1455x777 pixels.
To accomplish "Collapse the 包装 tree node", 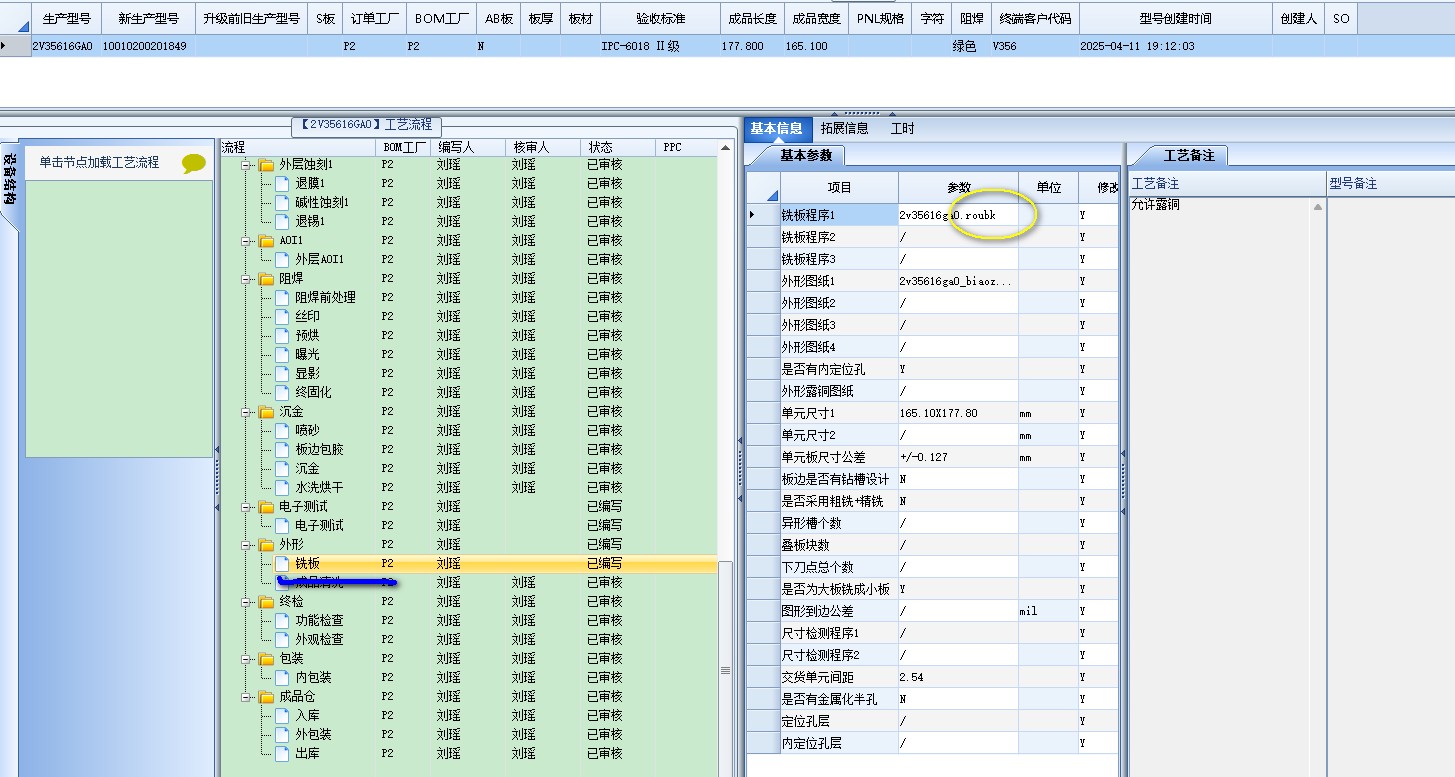I will 247,658.
